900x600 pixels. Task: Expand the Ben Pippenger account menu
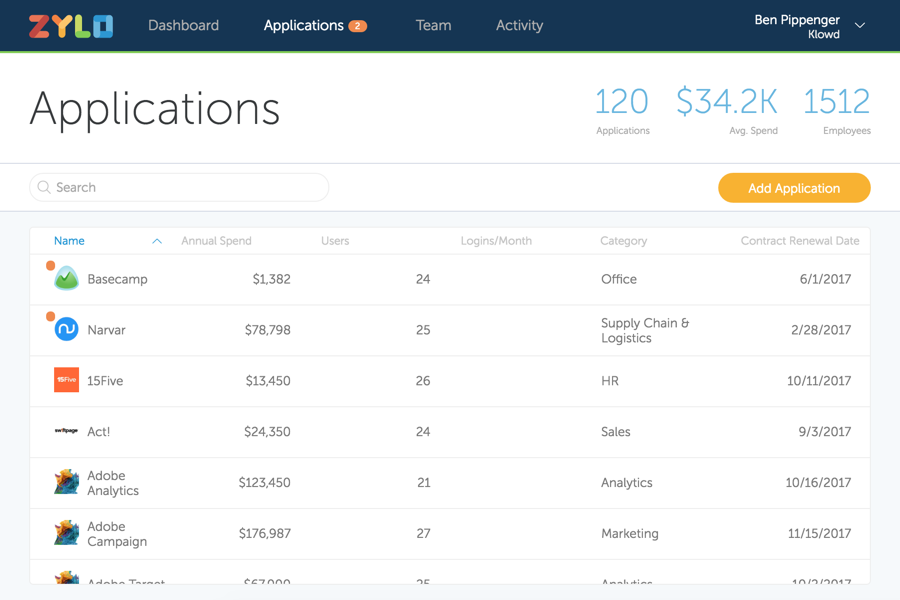tap(860, 26)
